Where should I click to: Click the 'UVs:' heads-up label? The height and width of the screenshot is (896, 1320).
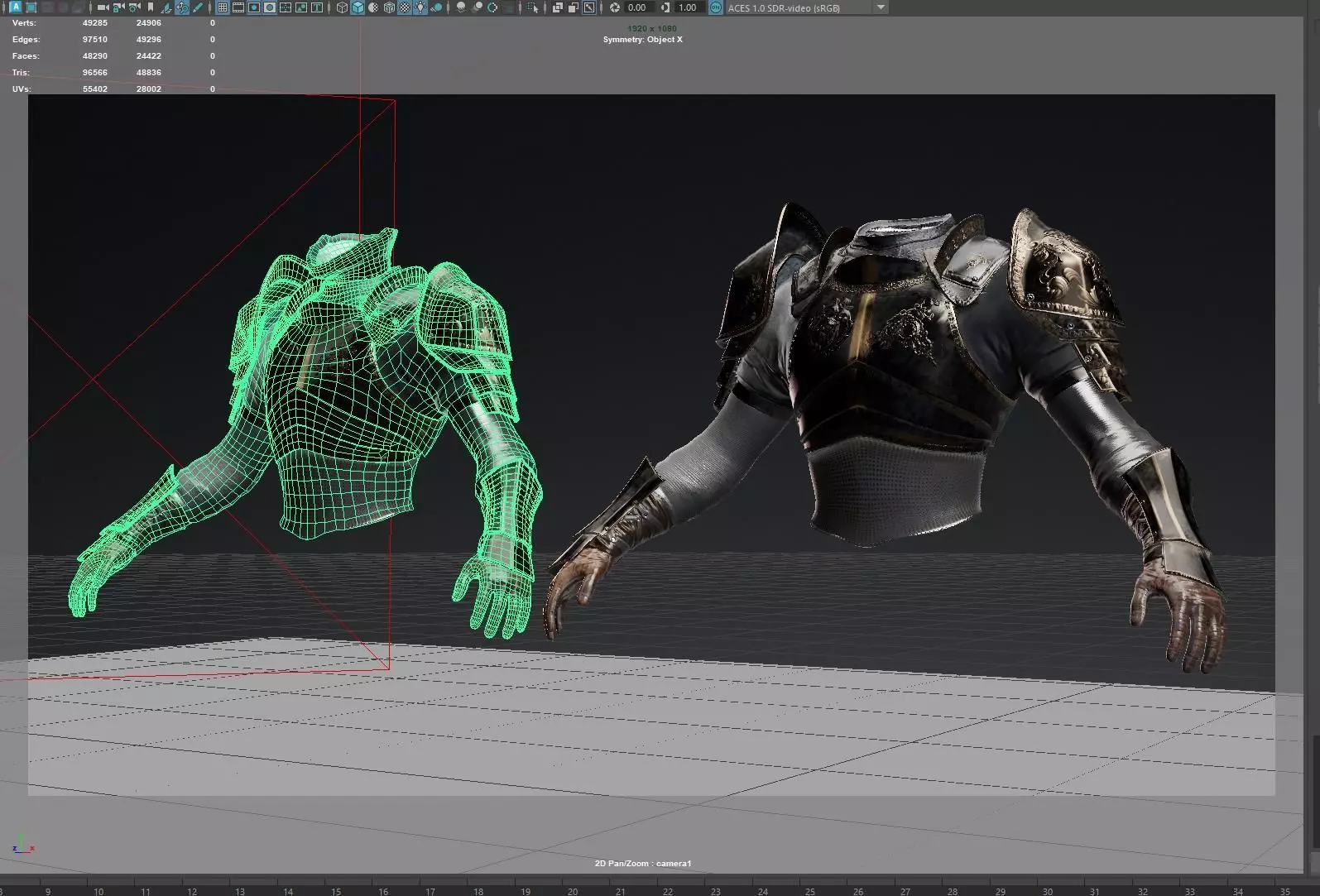[x=22, y=89]
